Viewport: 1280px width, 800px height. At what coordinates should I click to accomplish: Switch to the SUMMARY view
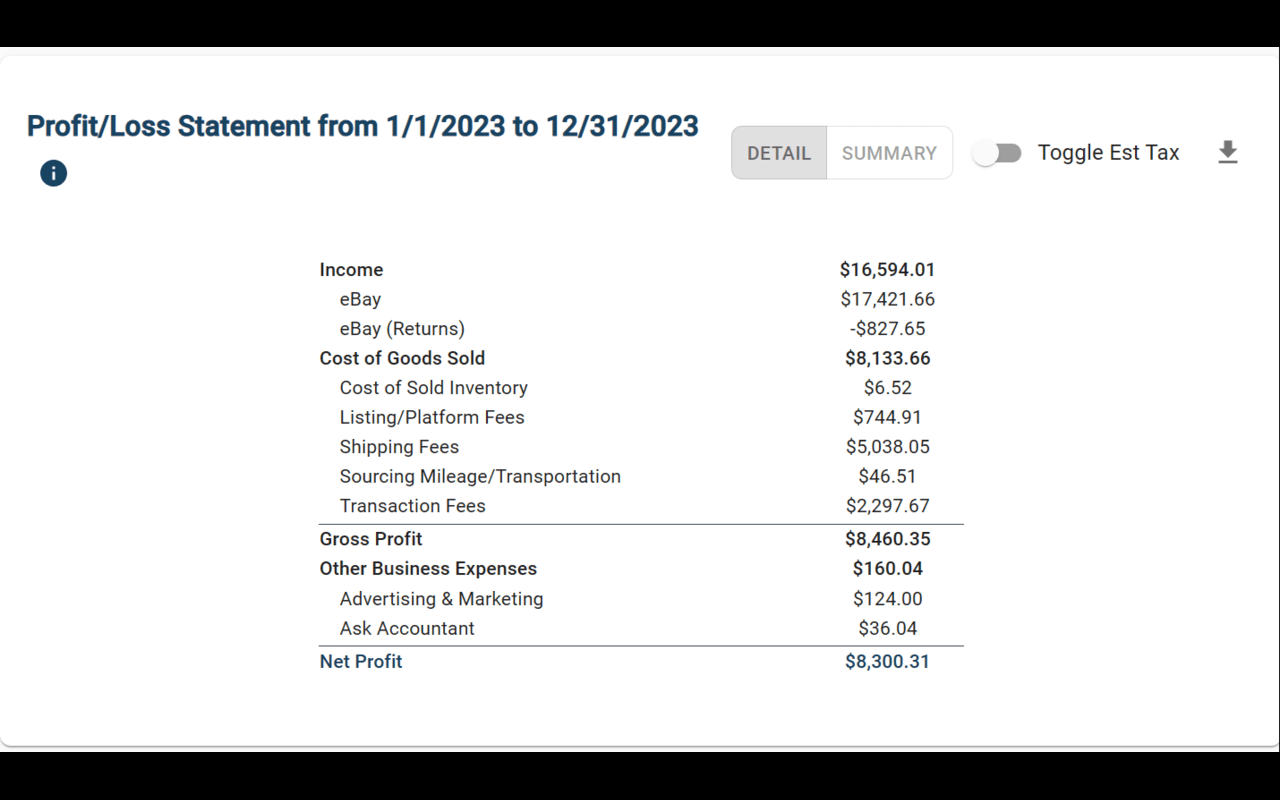click(889, 153)
